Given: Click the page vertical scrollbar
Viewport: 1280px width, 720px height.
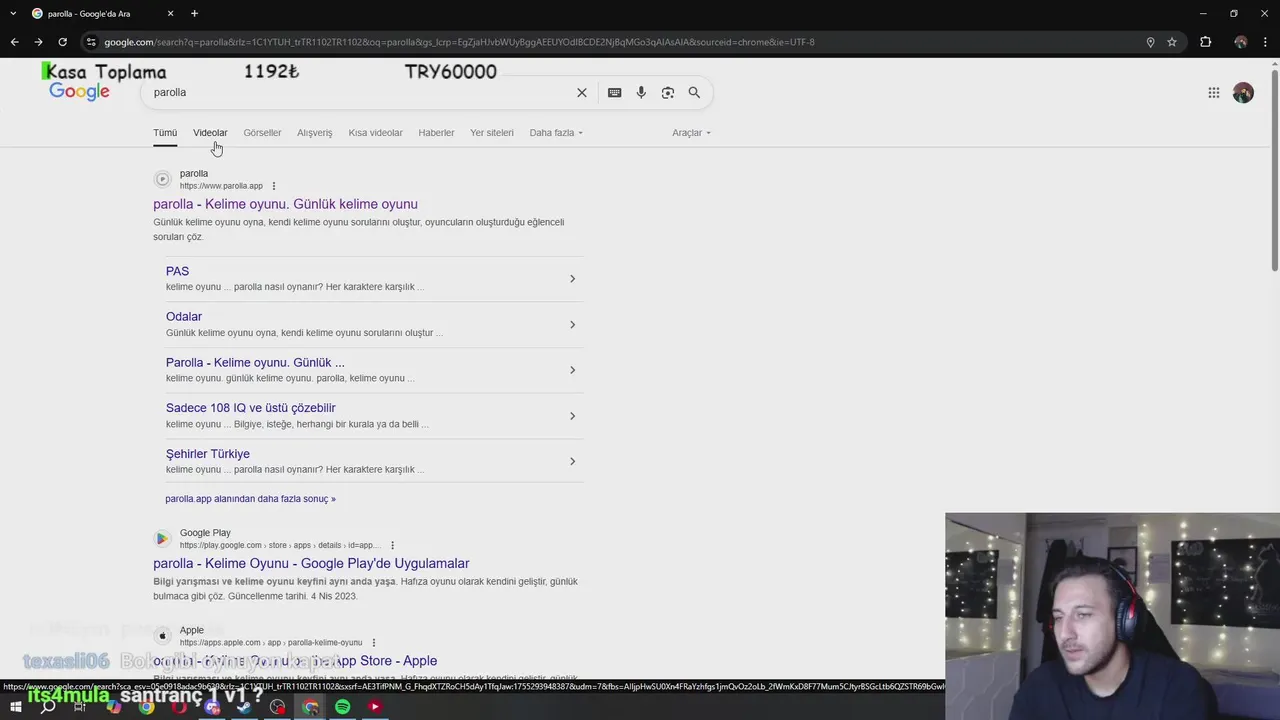Looking at the screenshot, I should point(1274,170).
